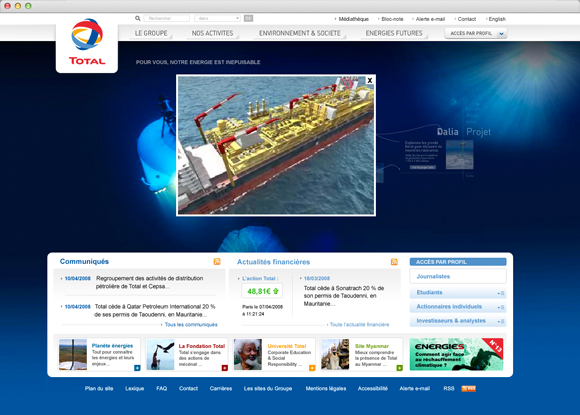This screenshot has height=415, width=580.
Task: Open the Energies N°13 magazine banner
Action: click(456, 354)
